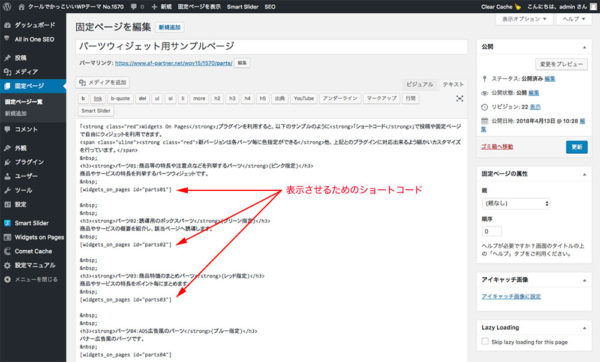Click the WordPress logo in admin bar

tap(7, 7)
